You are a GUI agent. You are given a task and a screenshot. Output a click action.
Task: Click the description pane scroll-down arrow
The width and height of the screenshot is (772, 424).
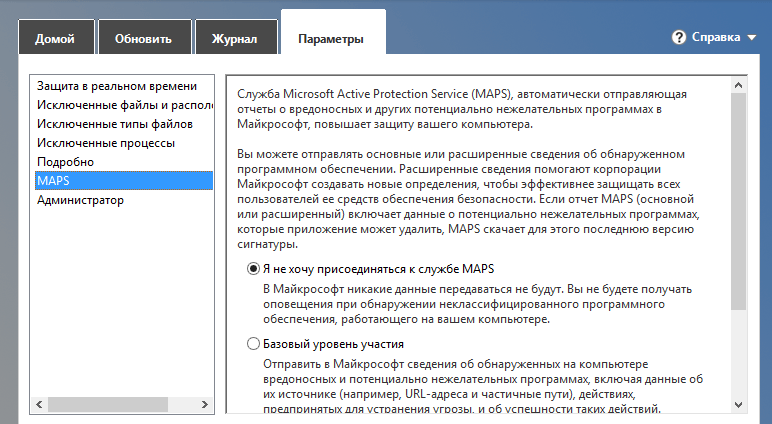[739, 404]
